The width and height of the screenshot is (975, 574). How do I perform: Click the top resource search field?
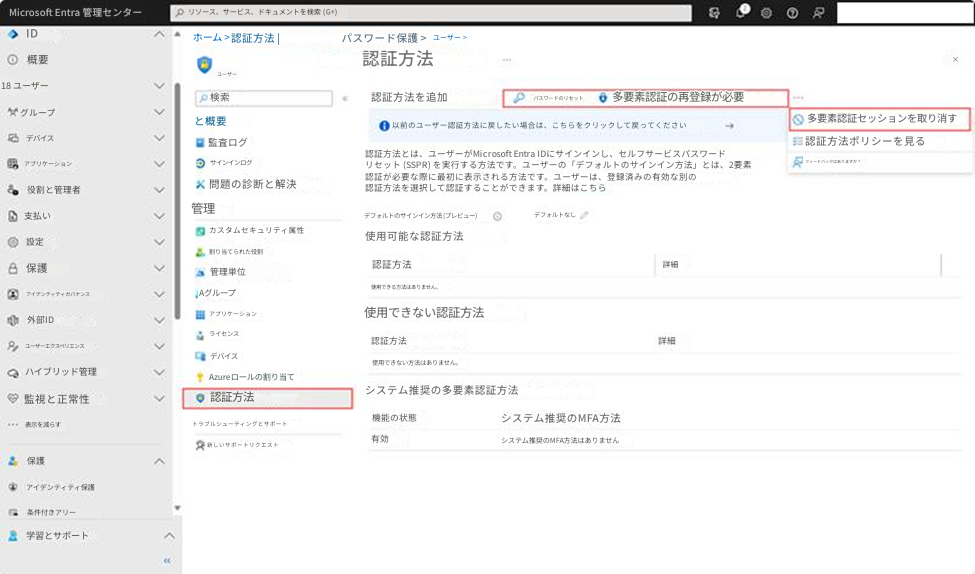pos(431,12)
